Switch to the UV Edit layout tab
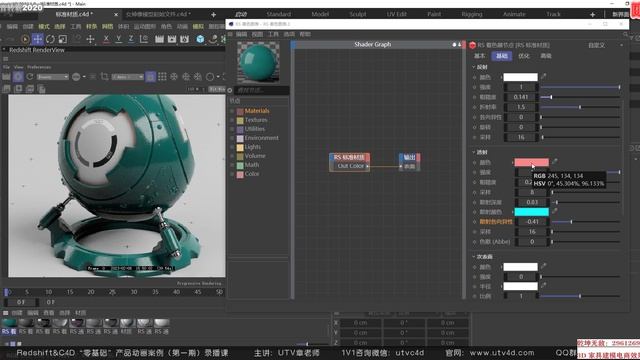This screenshot has width=640, height=360. click(396, 14)
